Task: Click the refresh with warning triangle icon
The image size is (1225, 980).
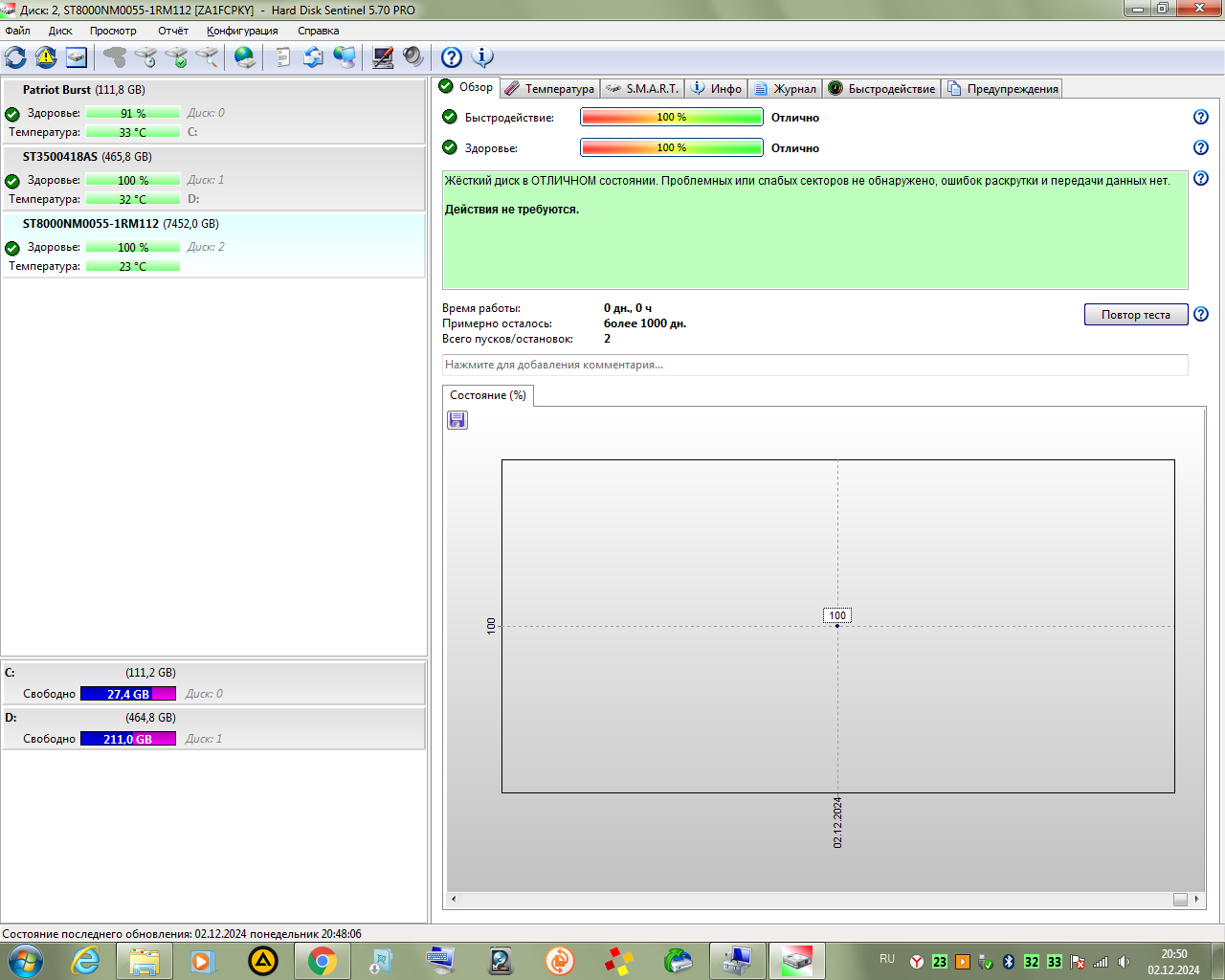Action: (x=46, y=57)
